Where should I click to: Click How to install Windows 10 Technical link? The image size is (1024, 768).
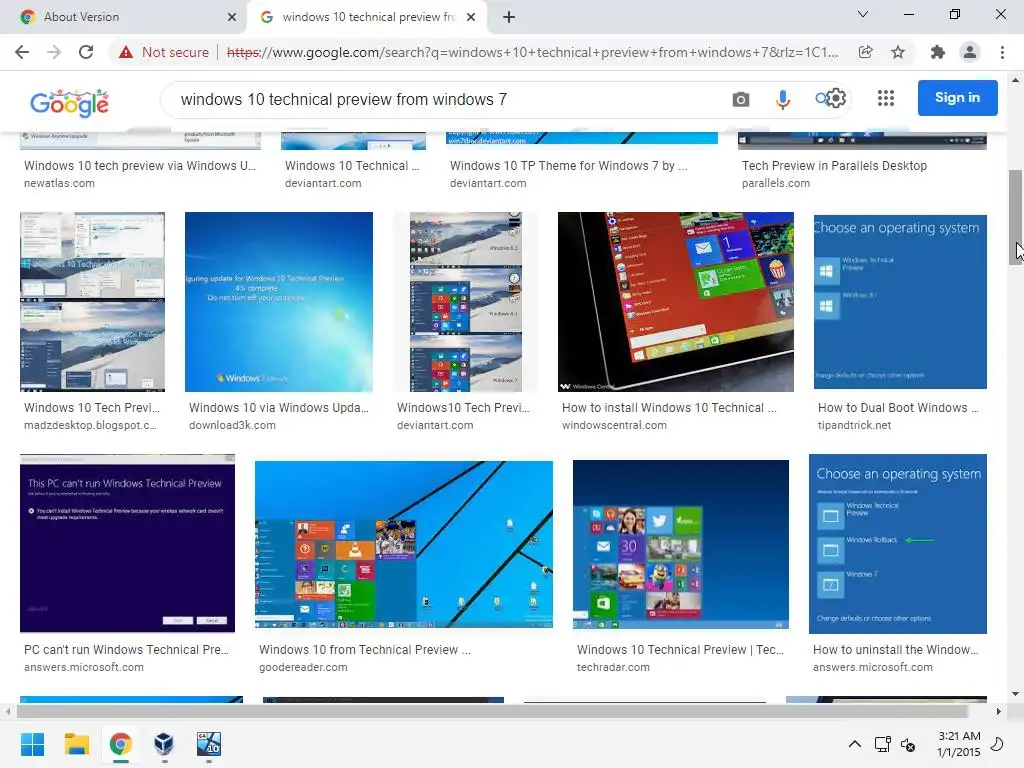tap(669, 408)
